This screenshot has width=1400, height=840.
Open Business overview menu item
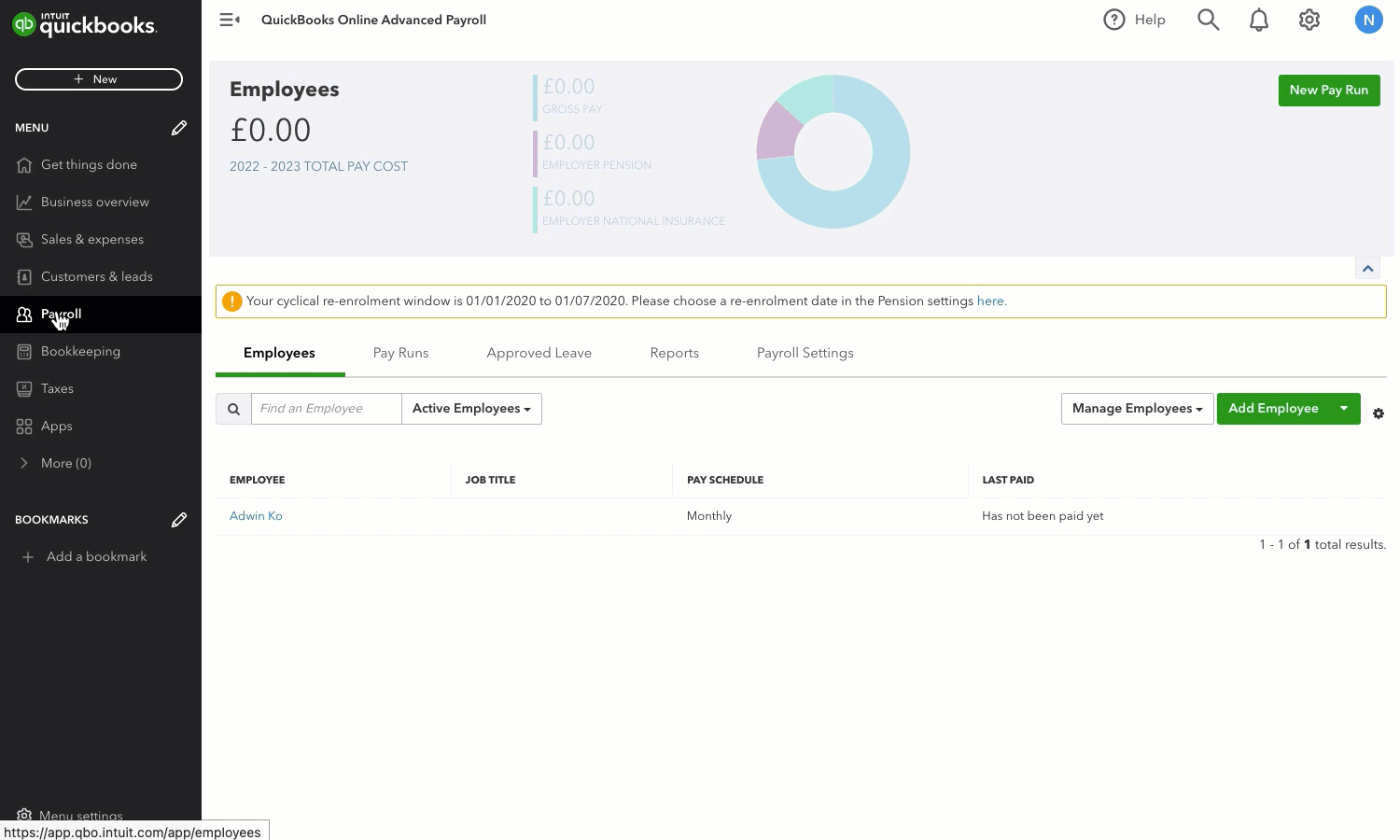coord(101,203)
